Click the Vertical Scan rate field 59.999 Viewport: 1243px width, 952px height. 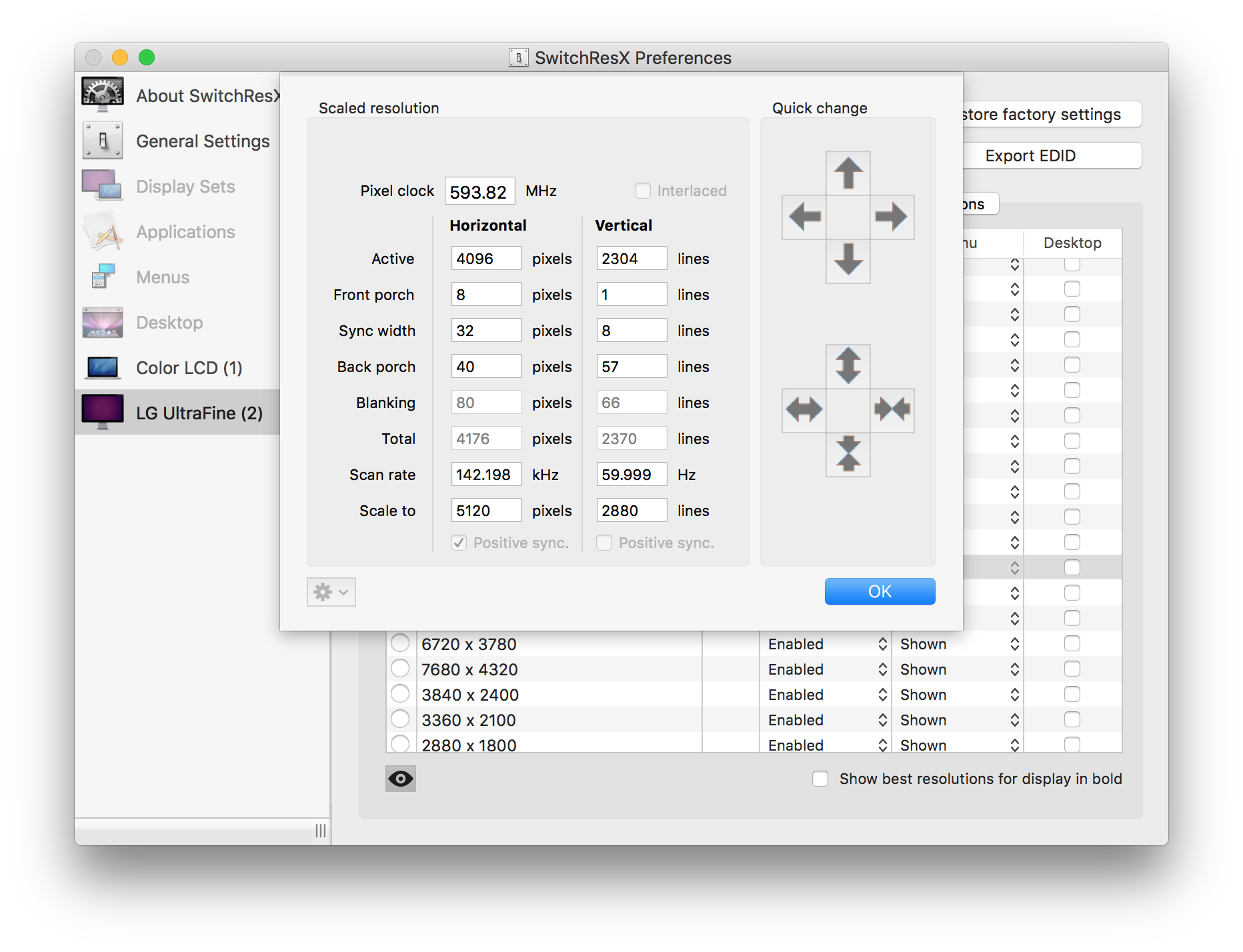[x=632, y=474]
